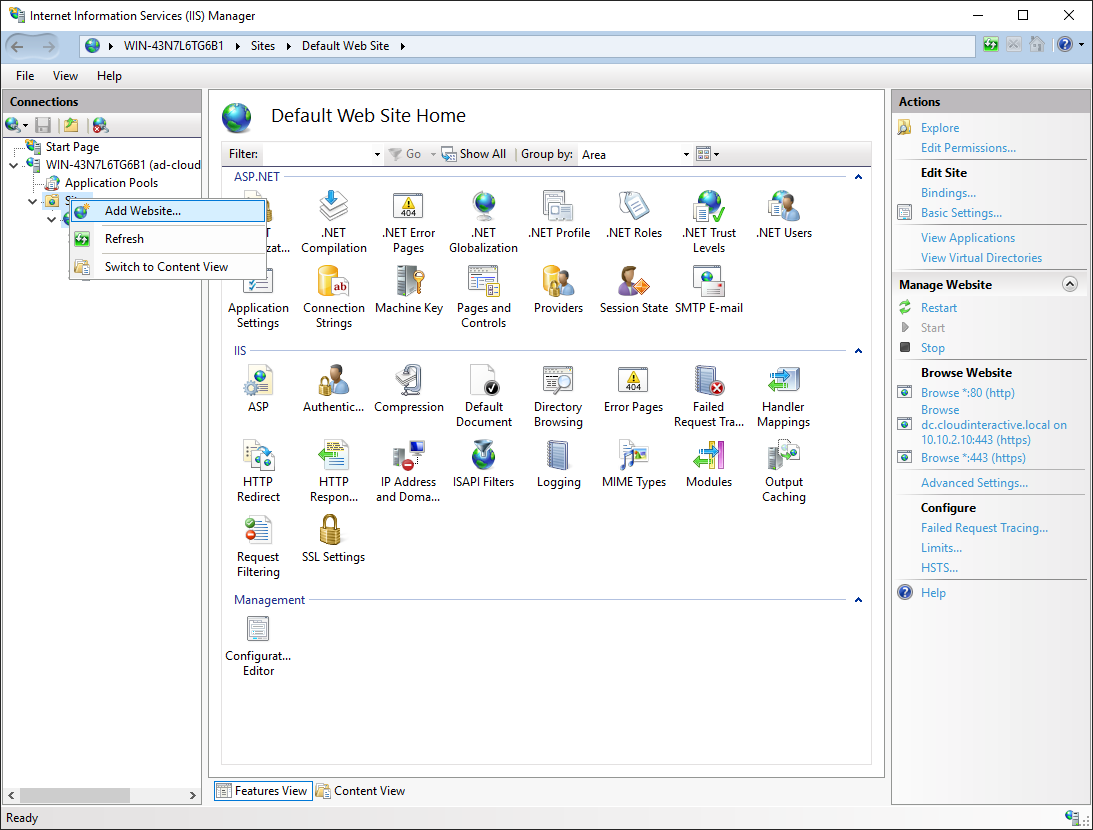Open the Help menu
This screenshot has width=1093, height=830.
click(x=109, y=76)
